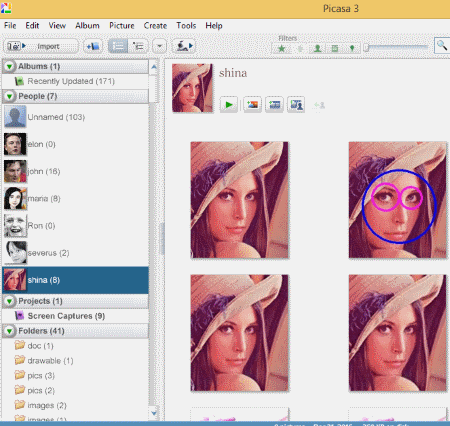Open the View menu

pos(57,26)
